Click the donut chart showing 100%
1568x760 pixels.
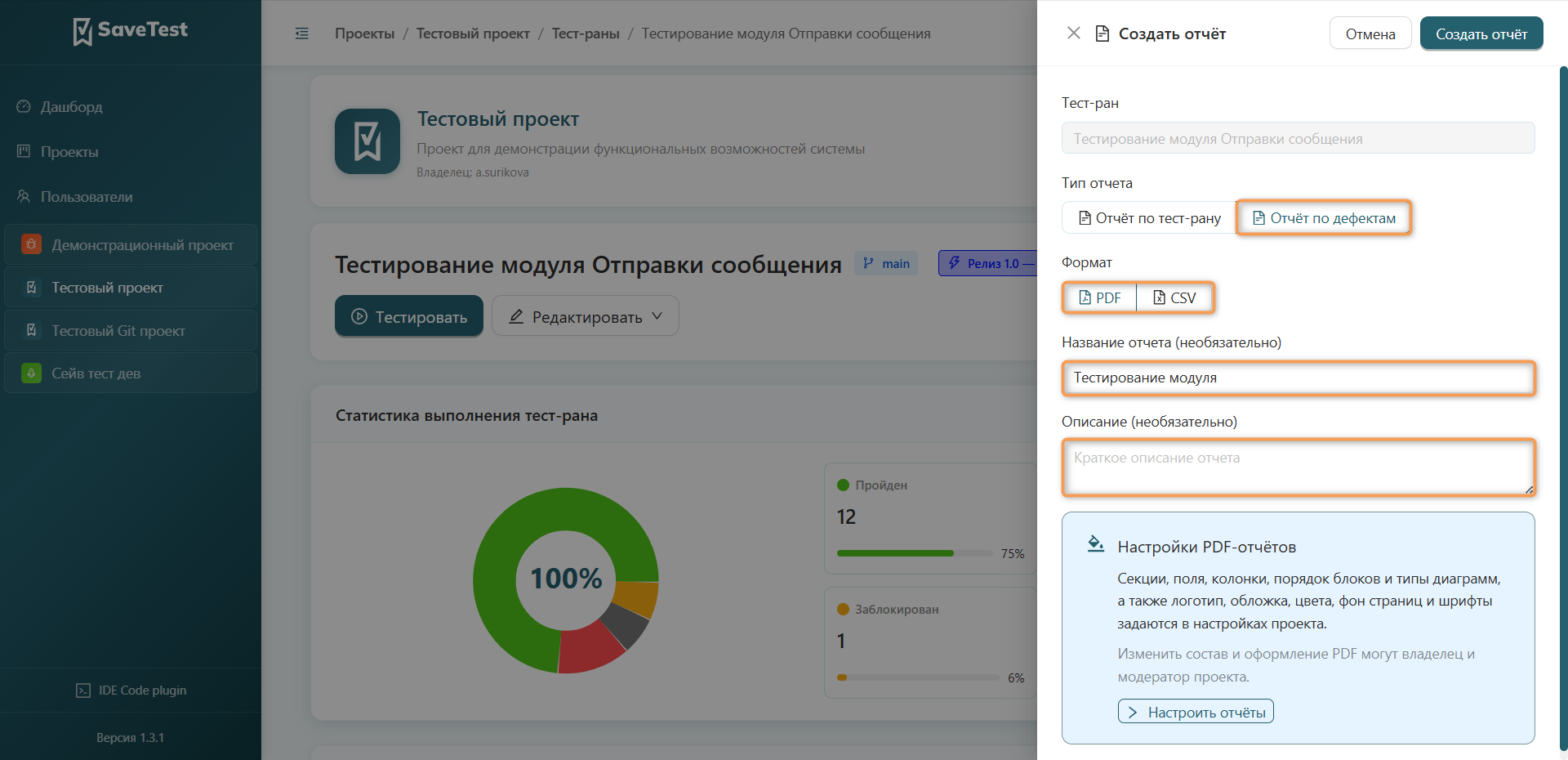566,580
